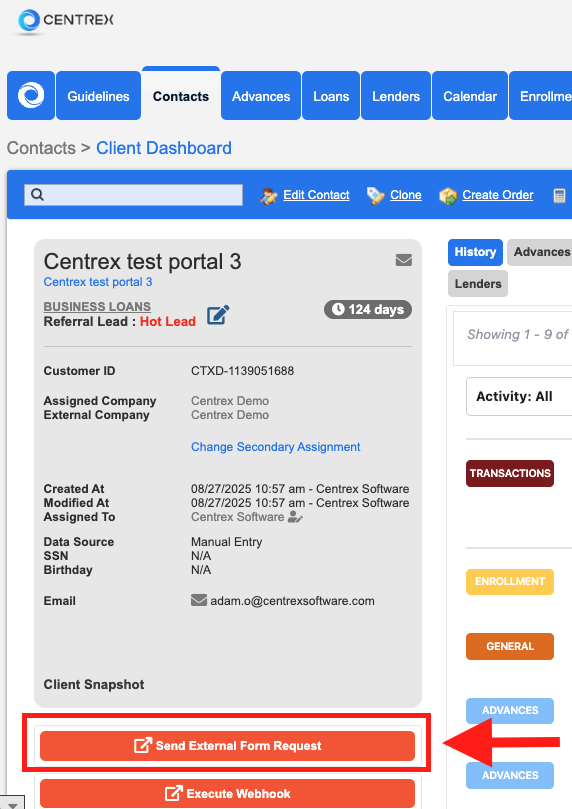
Task: Select the yellow ENROLLMENT activity label
Action: coord(510,581)
